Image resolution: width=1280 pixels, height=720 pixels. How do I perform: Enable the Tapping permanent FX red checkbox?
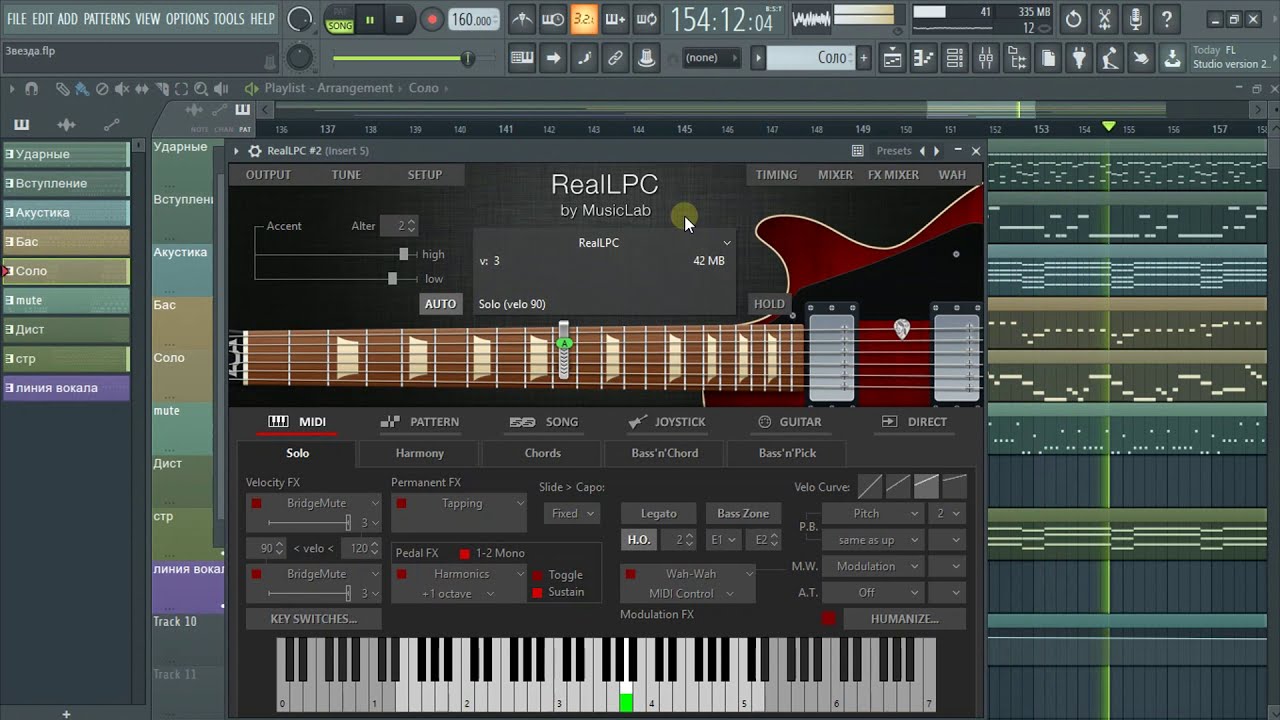click(402, 504)
